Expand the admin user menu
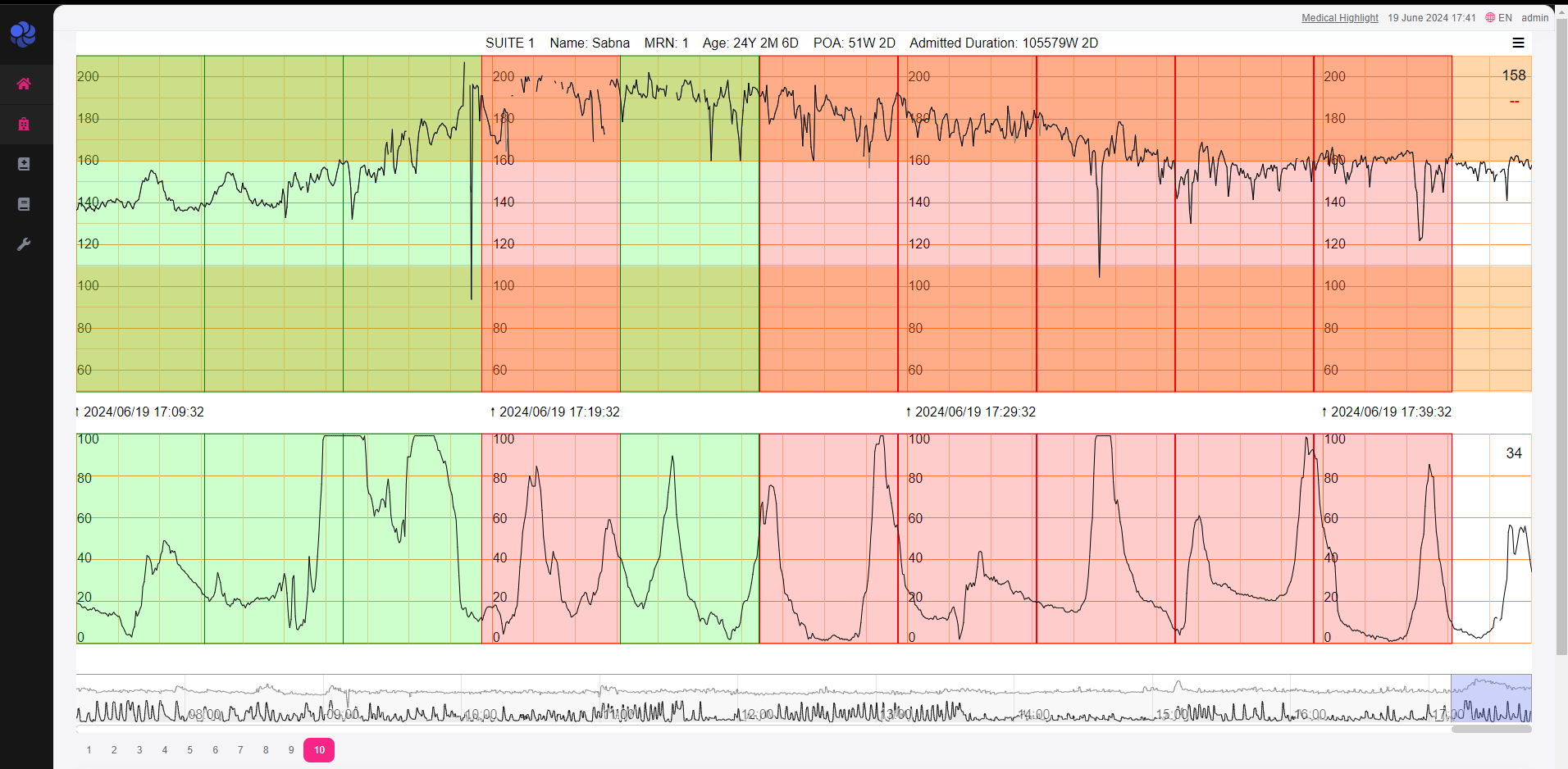 click(1534, 18)
